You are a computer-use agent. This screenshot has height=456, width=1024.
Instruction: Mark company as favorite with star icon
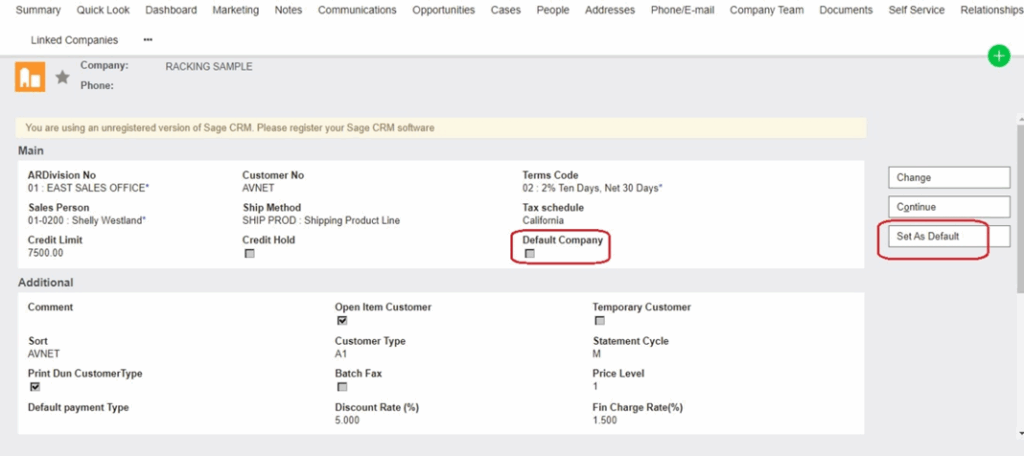tap(62, 77)
